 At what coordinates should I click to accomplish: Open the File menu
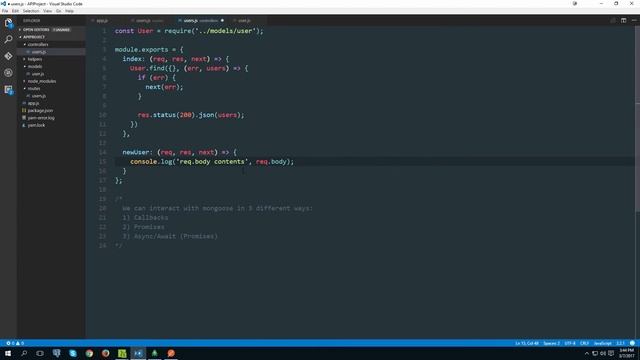(5, 11)
